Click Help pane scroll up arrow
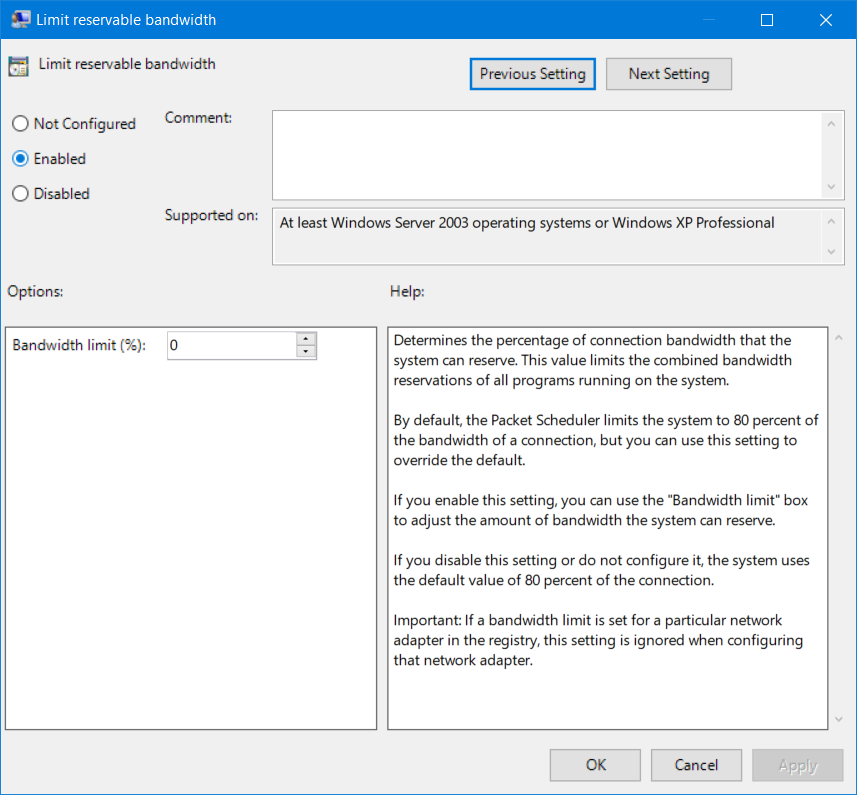 tap(839, 338)
